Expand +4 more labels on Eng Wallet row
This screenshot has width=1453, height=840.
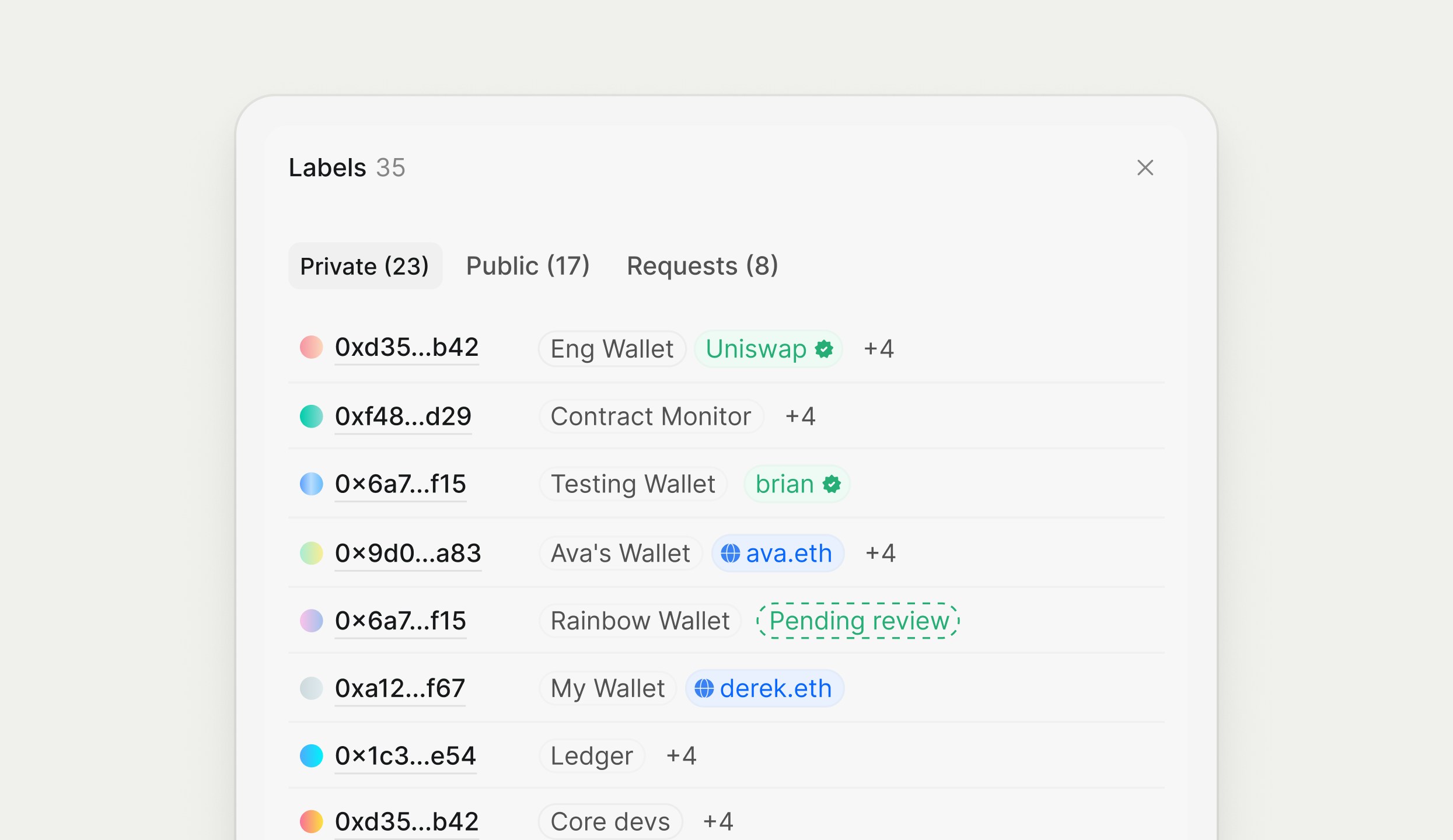pyautogui.click(x=878, y=349)
